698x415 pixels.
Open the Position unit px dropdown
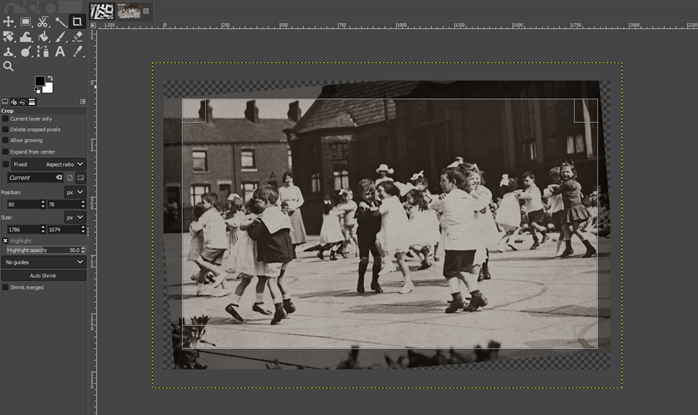pyautogui.click(x=75, y=192)
